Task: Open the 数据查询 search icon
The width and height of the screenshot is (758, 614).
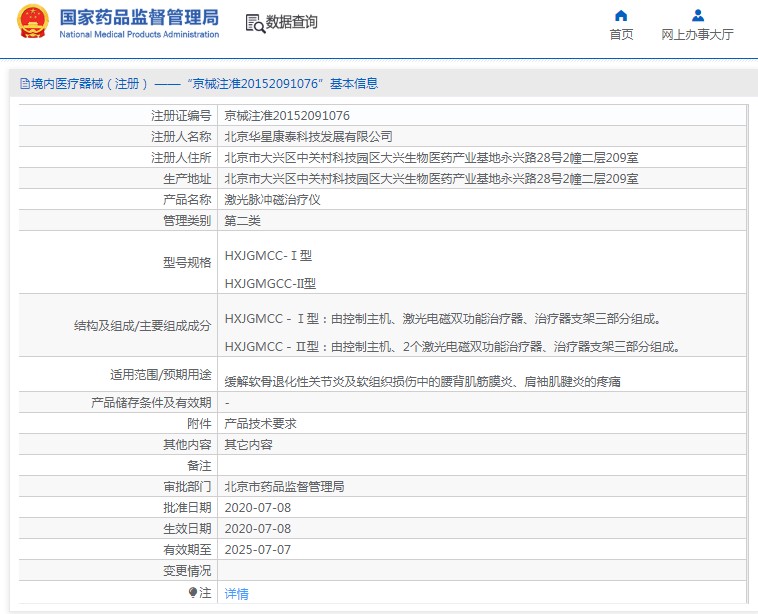Action: click(x=255, y=23)
